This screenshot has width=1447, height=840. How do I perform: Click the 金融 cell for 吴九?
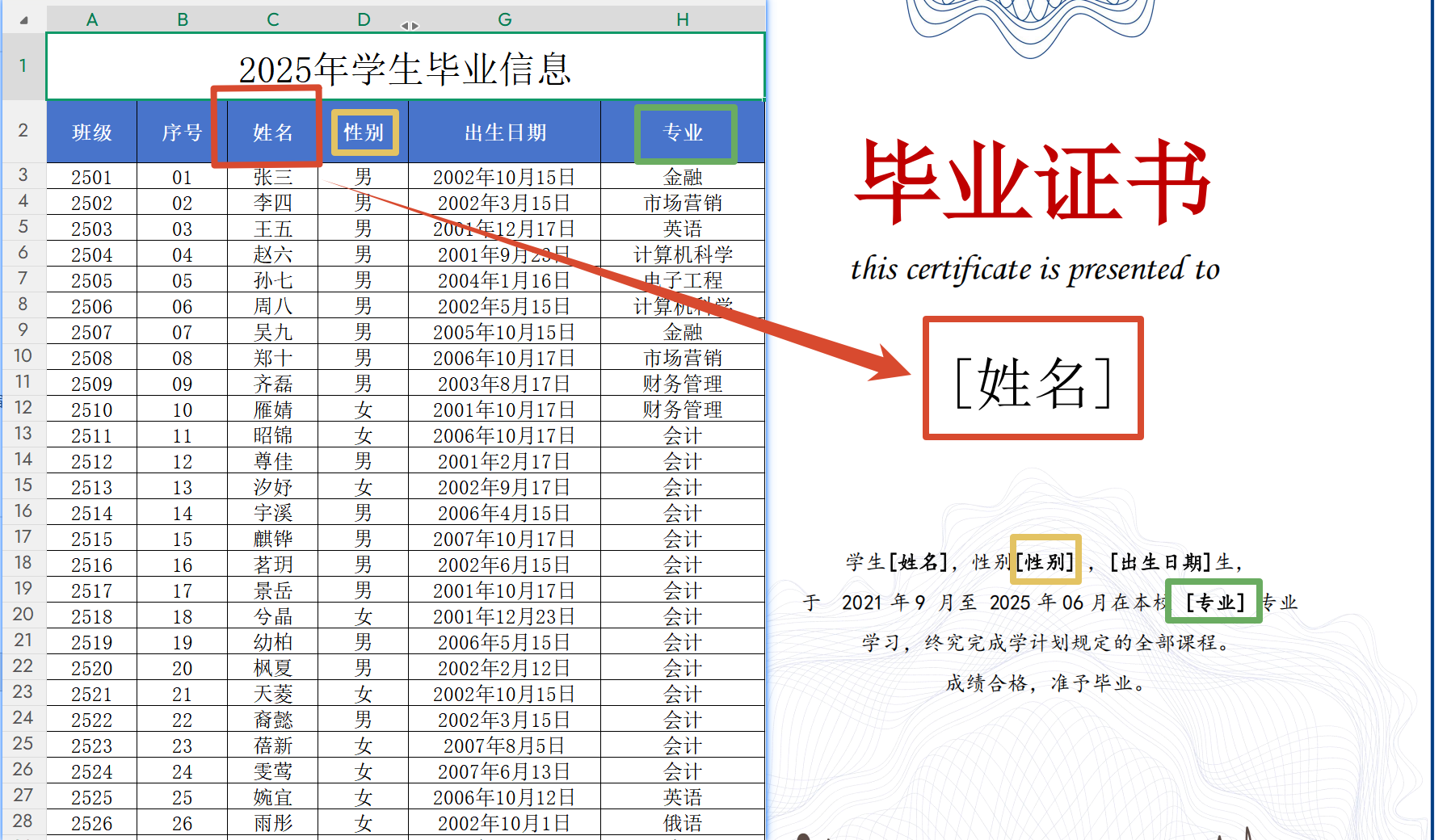(x=683, y=331)
